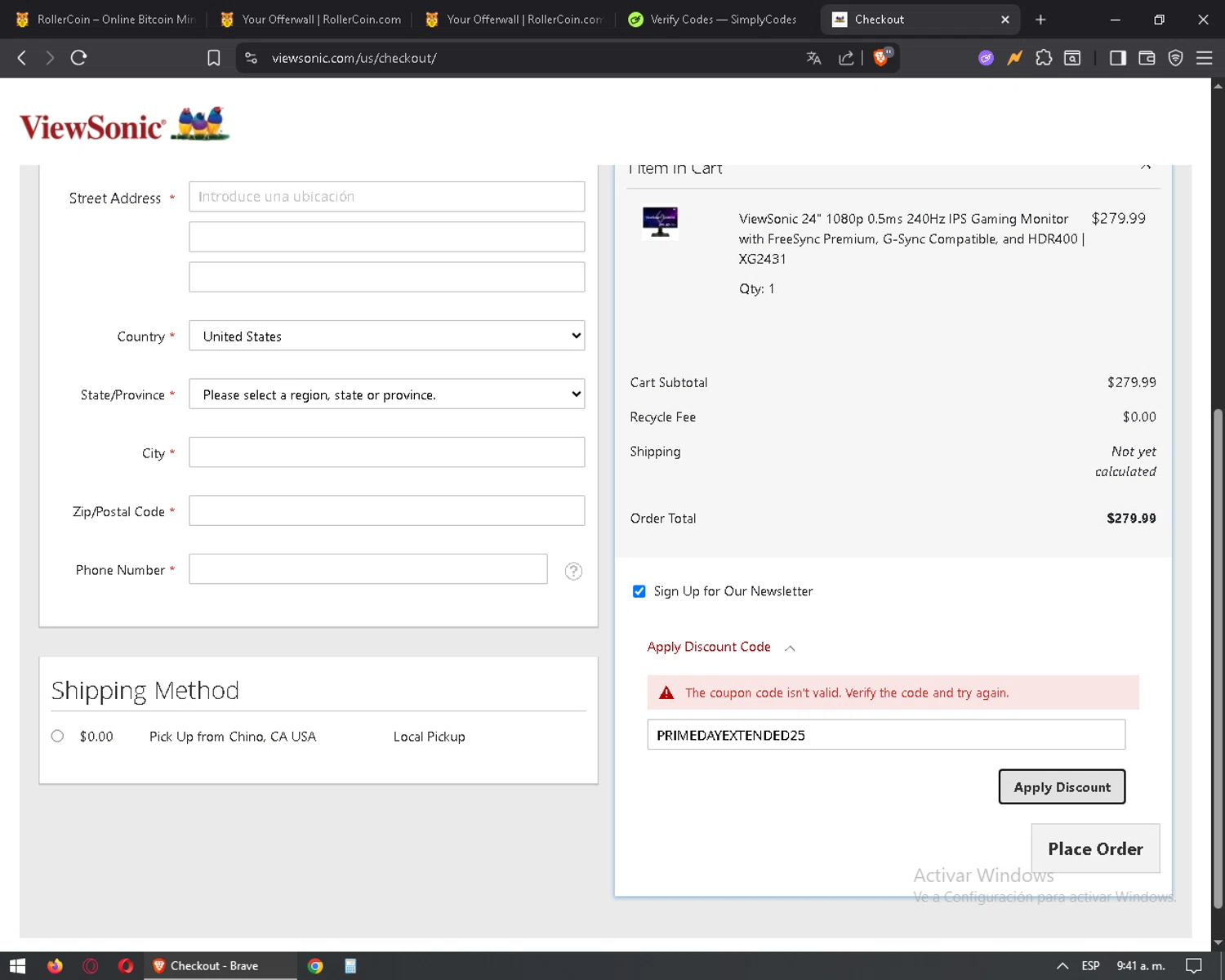Click the Zip/Postal Code field

pos(387,510)
